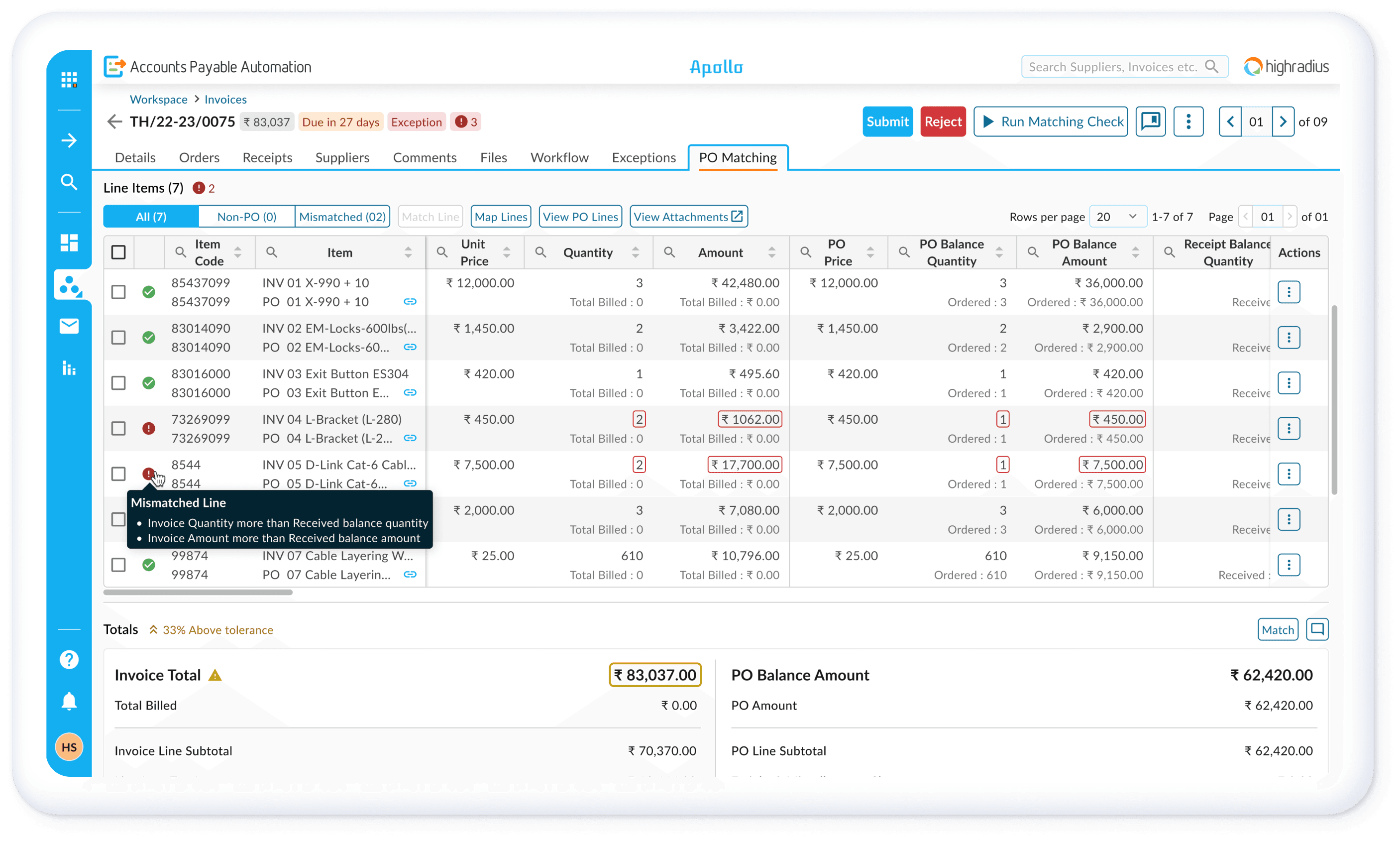Check the box for row 83014090

tap(118, 338)
